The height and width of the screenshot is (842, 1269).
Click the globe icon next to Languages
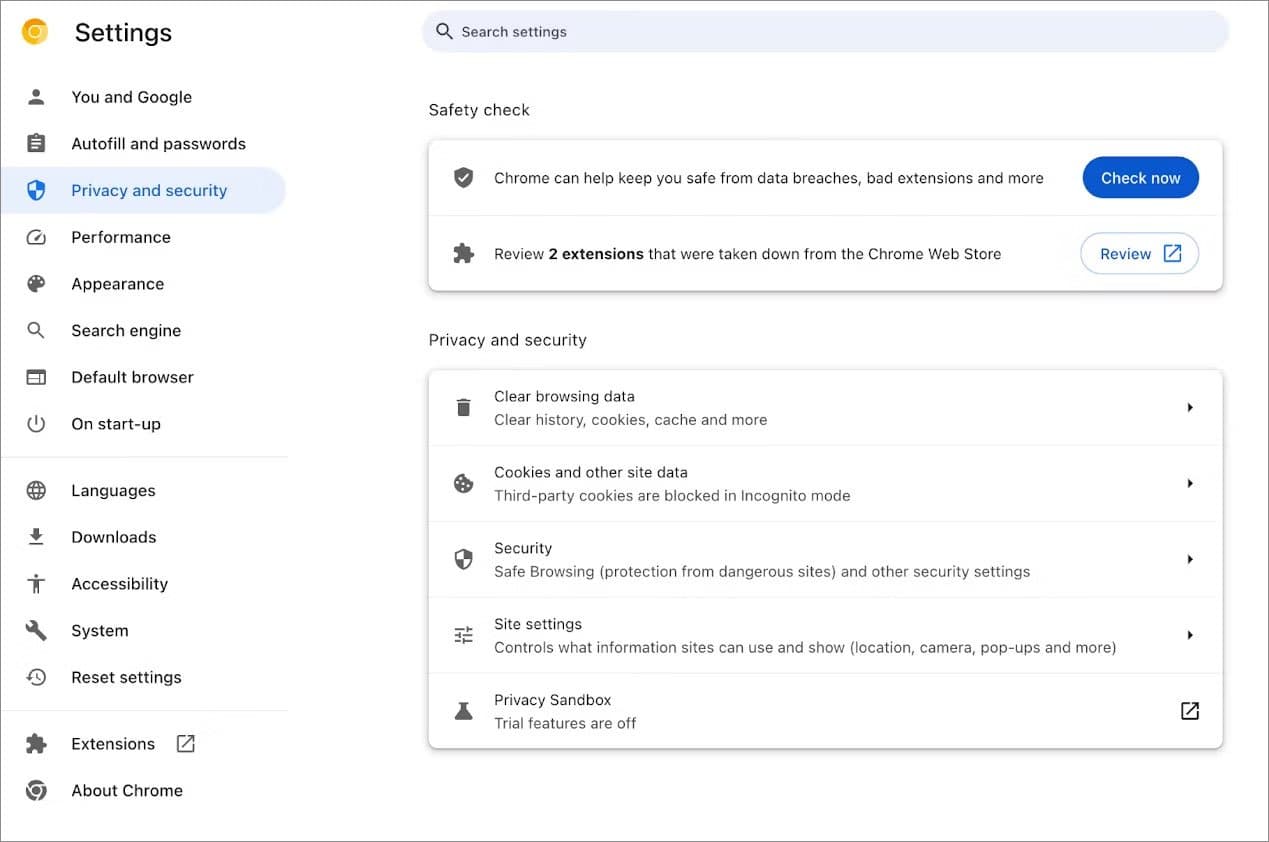[36, 490]
